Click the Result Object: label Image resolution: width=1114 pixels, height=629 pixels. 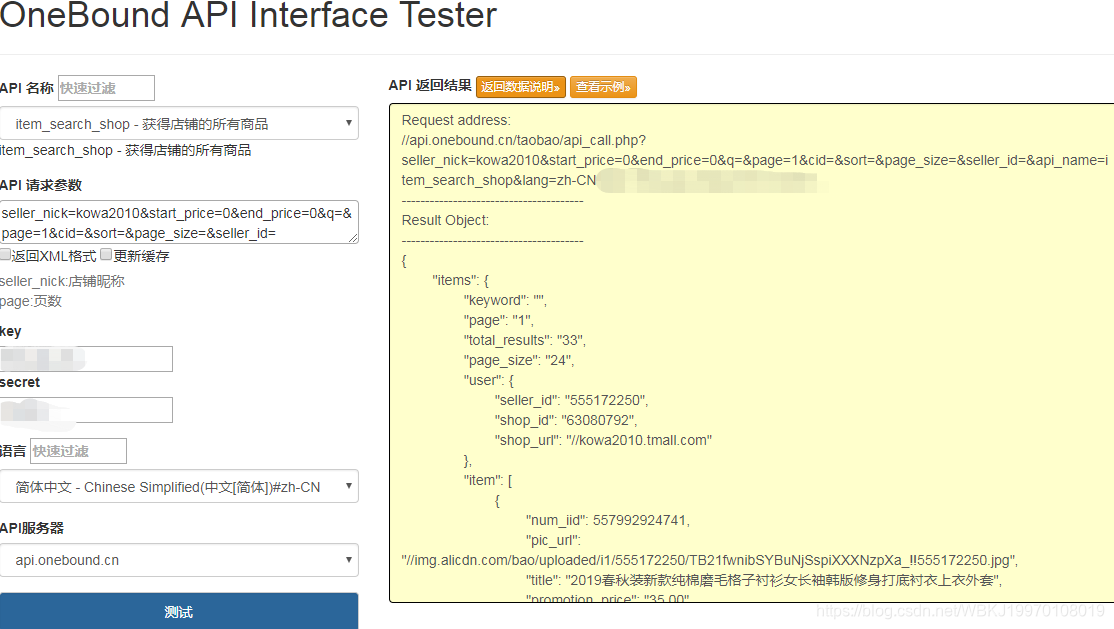click(x=445, y=220)
